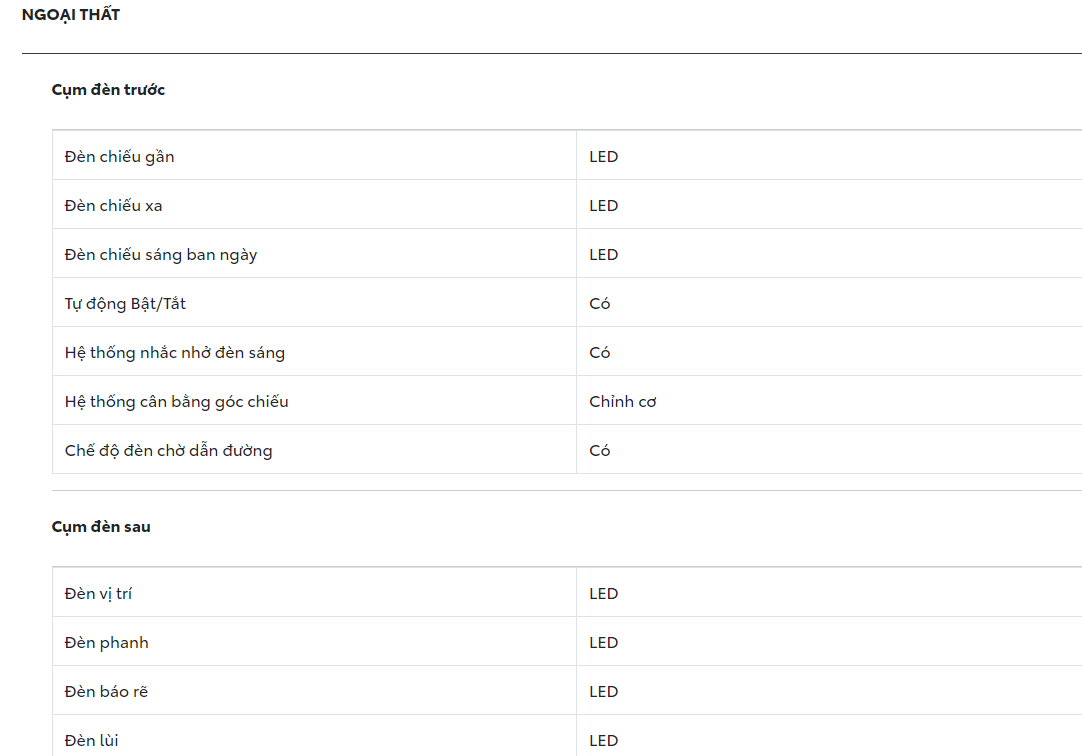Click the Đèn chiếu gần row label
The image size is (1082, 756).
click(x=119, y=157)
